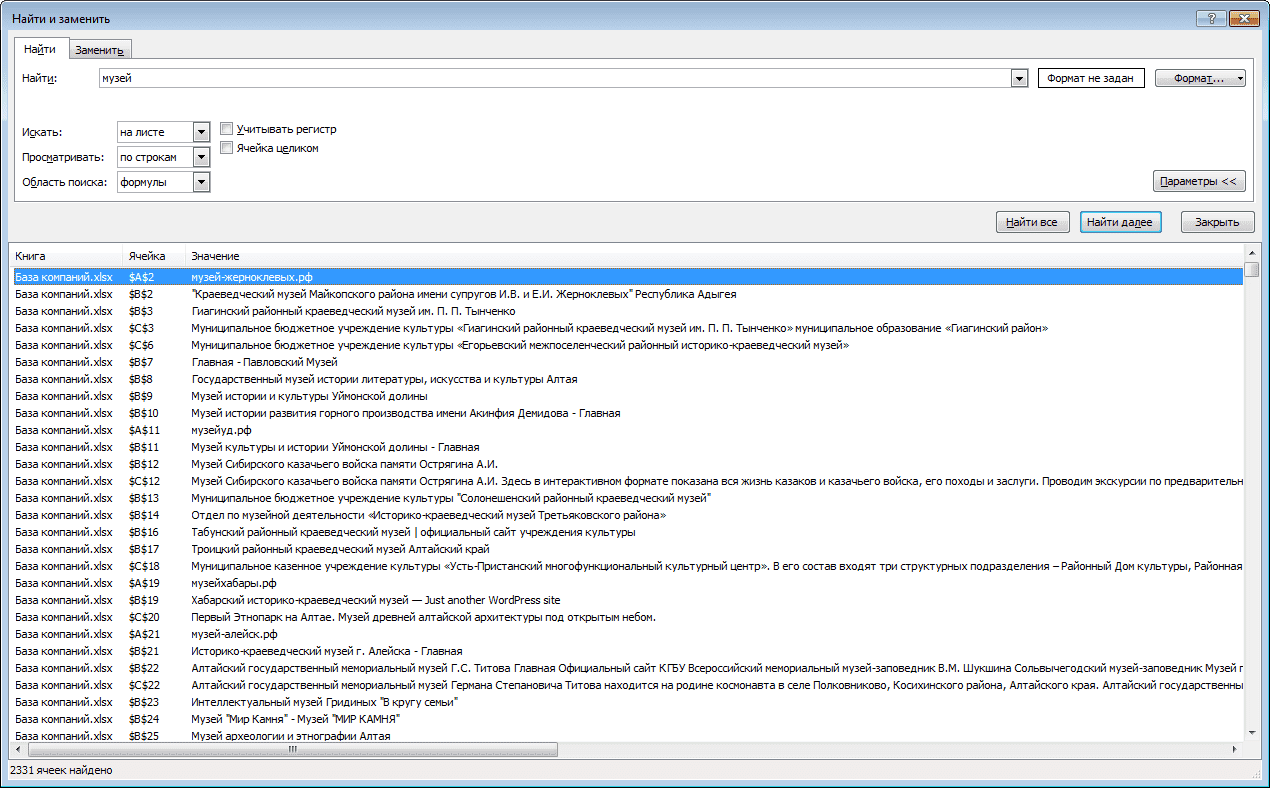Viewport: 1270px width, 788px height.
Task: Click the horizontal scrollbar left arrow
Action: 20,749
